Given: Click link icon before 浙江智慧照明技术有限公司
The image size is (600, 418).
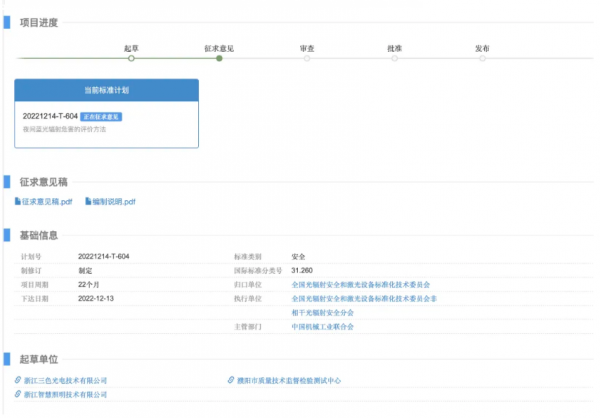Looking at the screenshot, I should tap(18, 395).
